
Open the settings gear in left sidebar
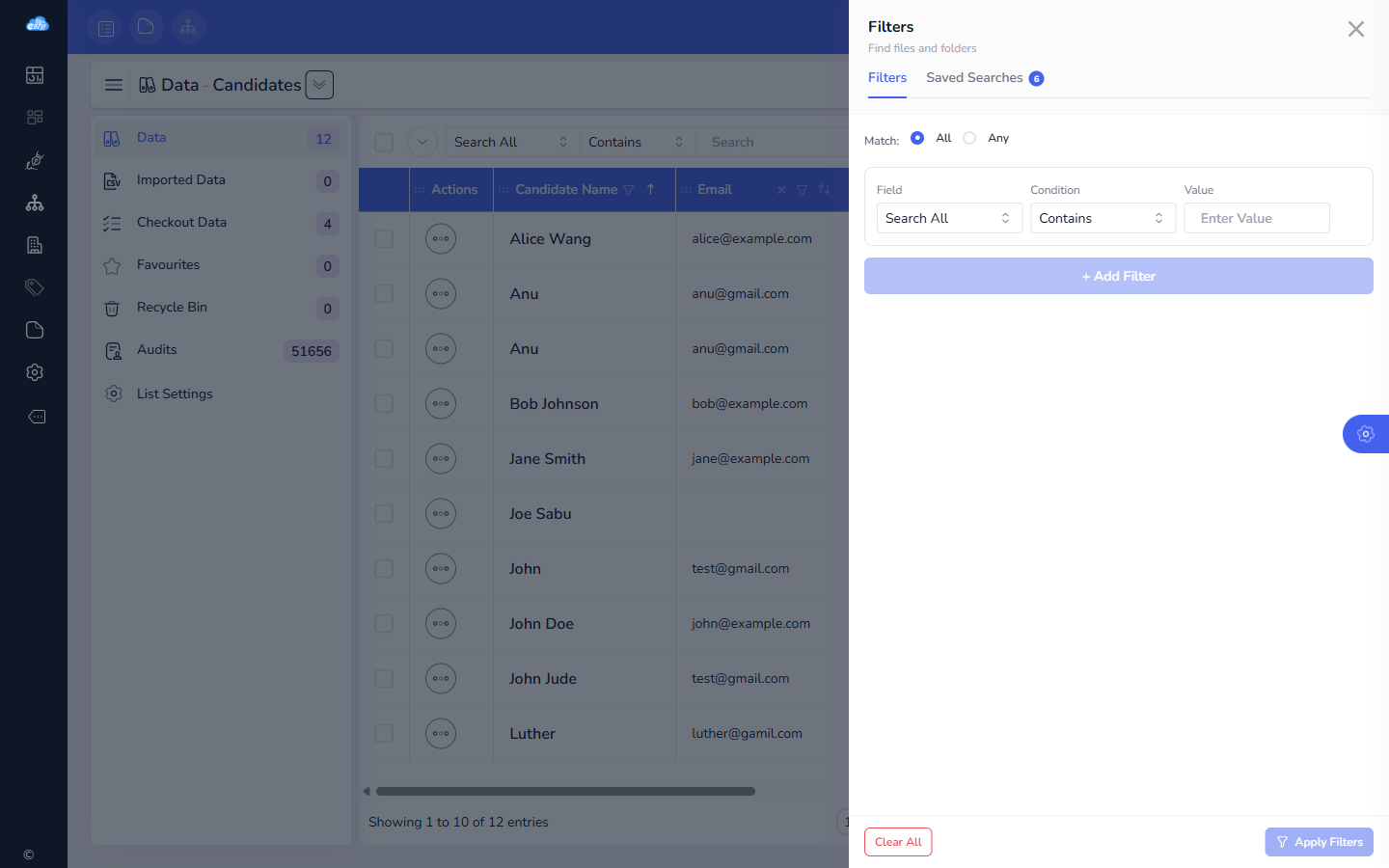[x=35, y=372]
